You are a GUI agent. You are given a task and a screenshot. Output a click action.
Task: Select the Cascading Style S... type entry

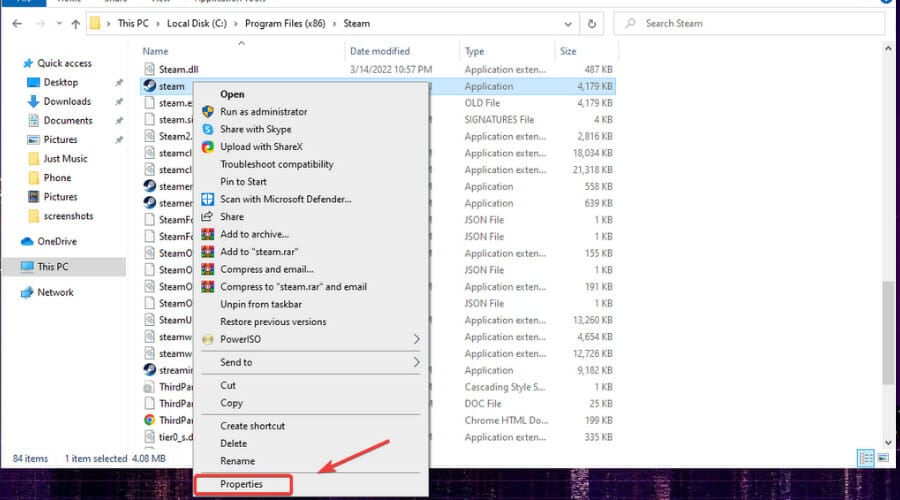click(x=505, y=387)
